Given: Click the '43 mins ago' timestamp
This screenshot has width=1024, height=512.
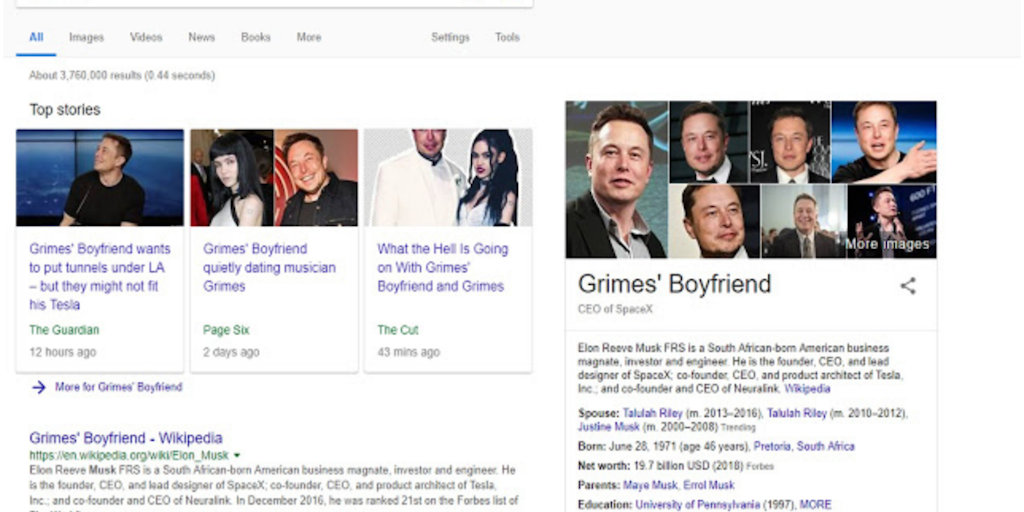Looking at the screenshot, I should tap(409, 353).
